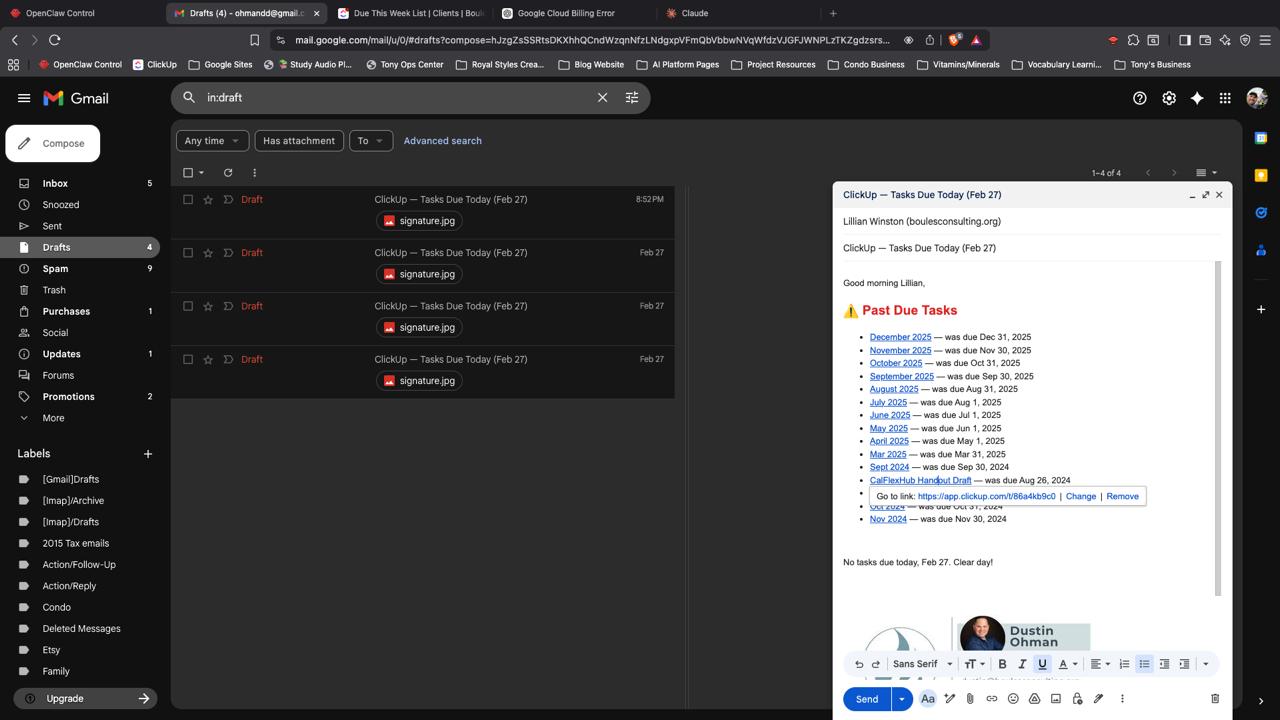Viewport: 1280px width, 720px height.
Task: Click the blue Send button
Action: point(866,699)
